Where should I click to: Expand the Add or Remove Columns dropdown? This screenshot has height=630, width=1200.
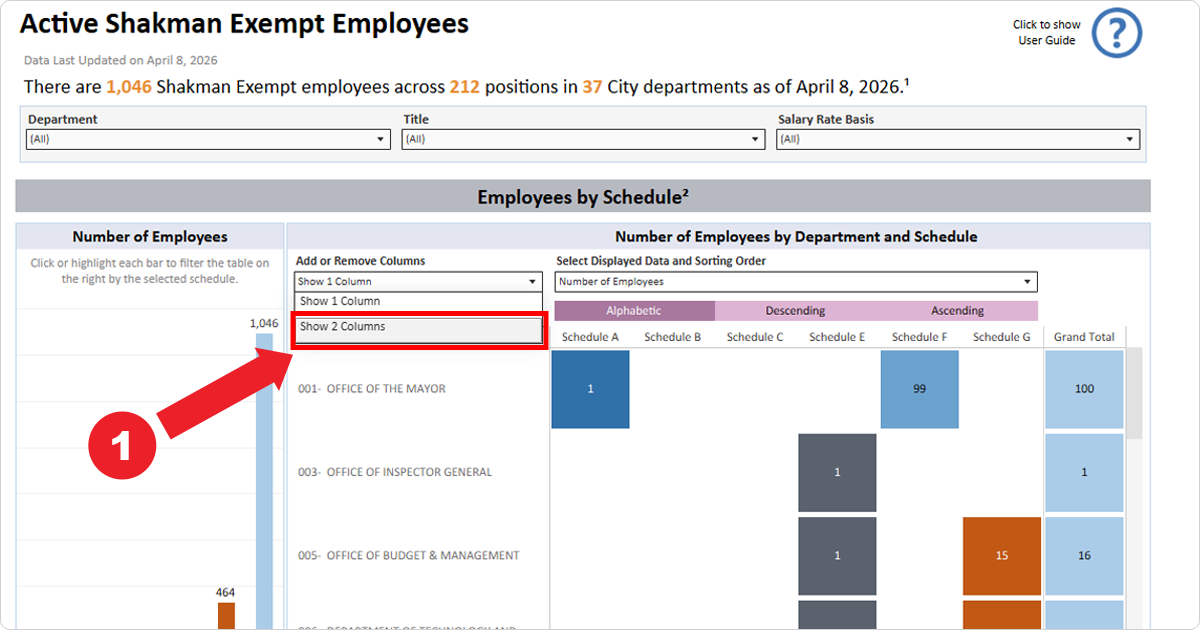pyautogui.click(x=418, y=282)
